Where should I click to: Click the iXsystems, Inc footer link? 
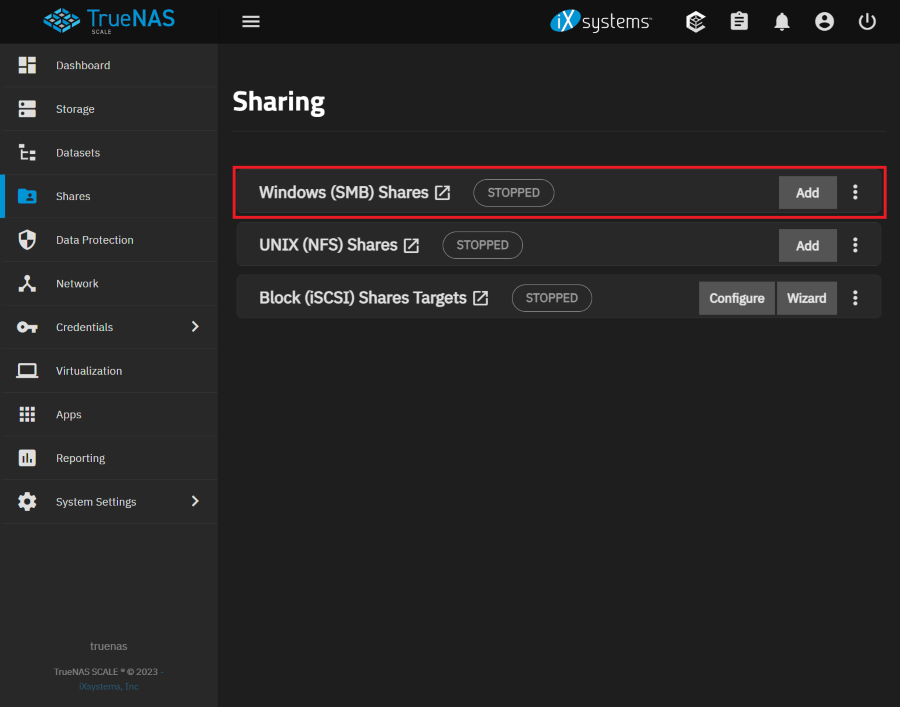[x=109, y=686]
